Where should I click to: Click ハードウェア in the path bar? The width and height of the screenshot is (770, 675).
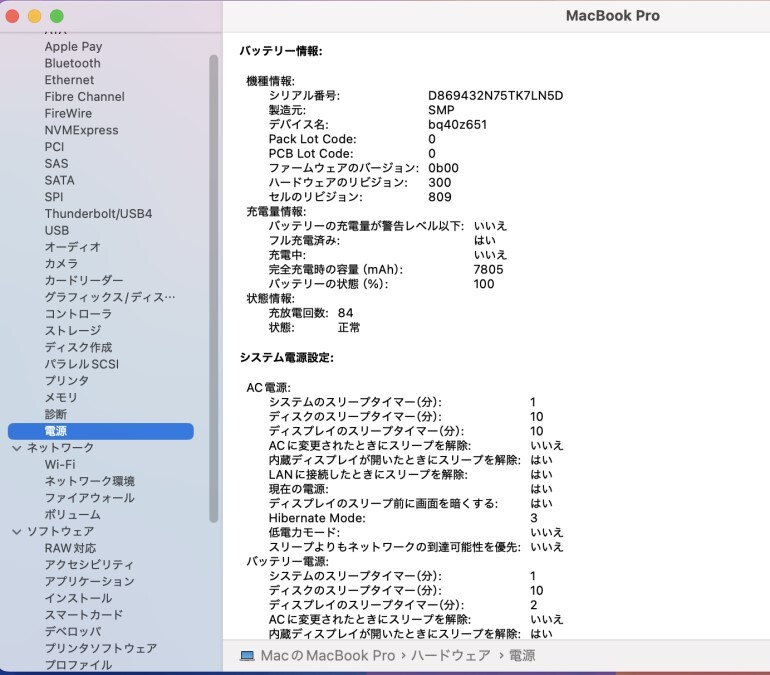click(x=451, y=656)
